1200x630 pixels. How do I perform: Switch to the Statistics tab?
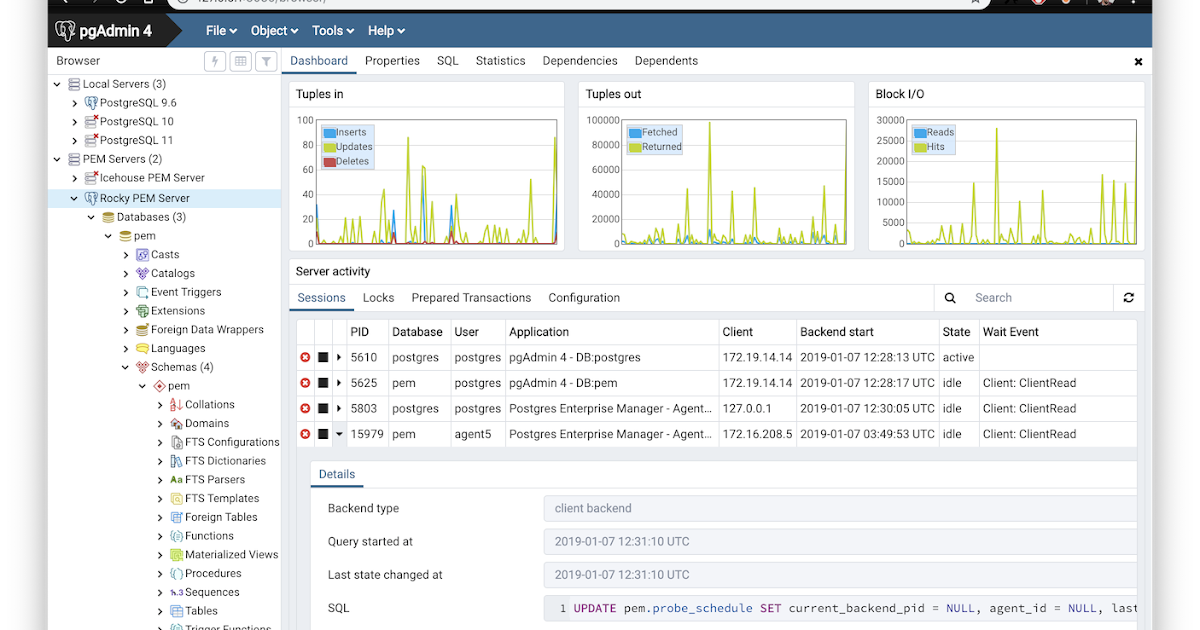tap(501, 61)
